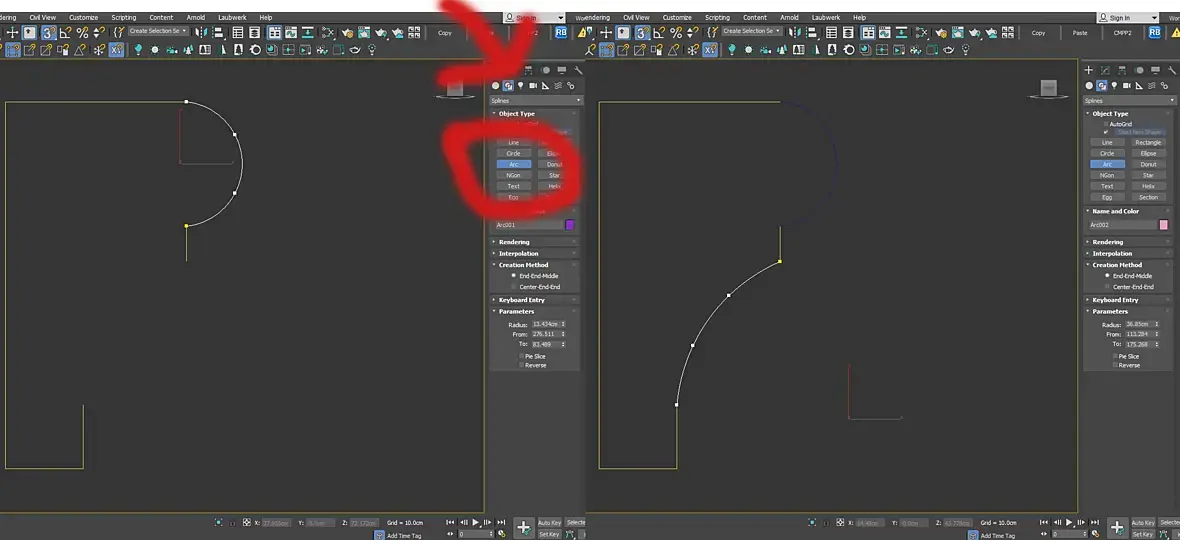Click Mirror tool in right window toolbar
This screenshot has height=540, width=1180.
794,32
